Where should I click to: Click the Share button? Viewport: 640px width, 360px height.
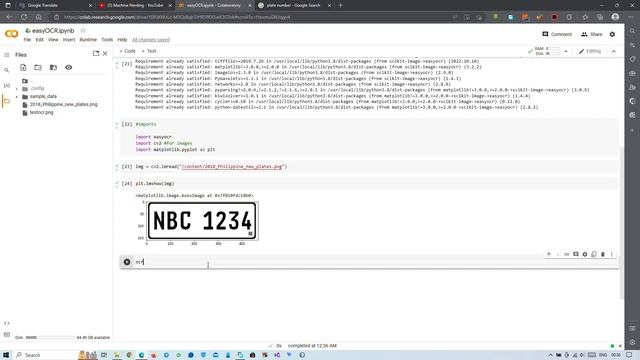point(591,34)
